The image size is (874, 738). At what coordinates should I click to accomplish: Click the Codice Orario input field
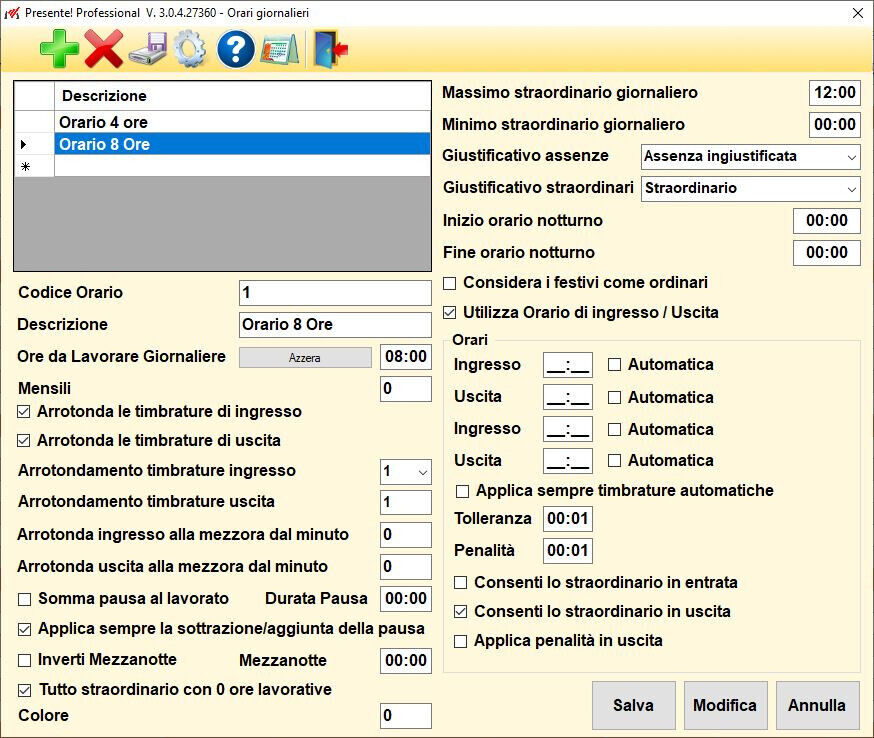point(335,293)
